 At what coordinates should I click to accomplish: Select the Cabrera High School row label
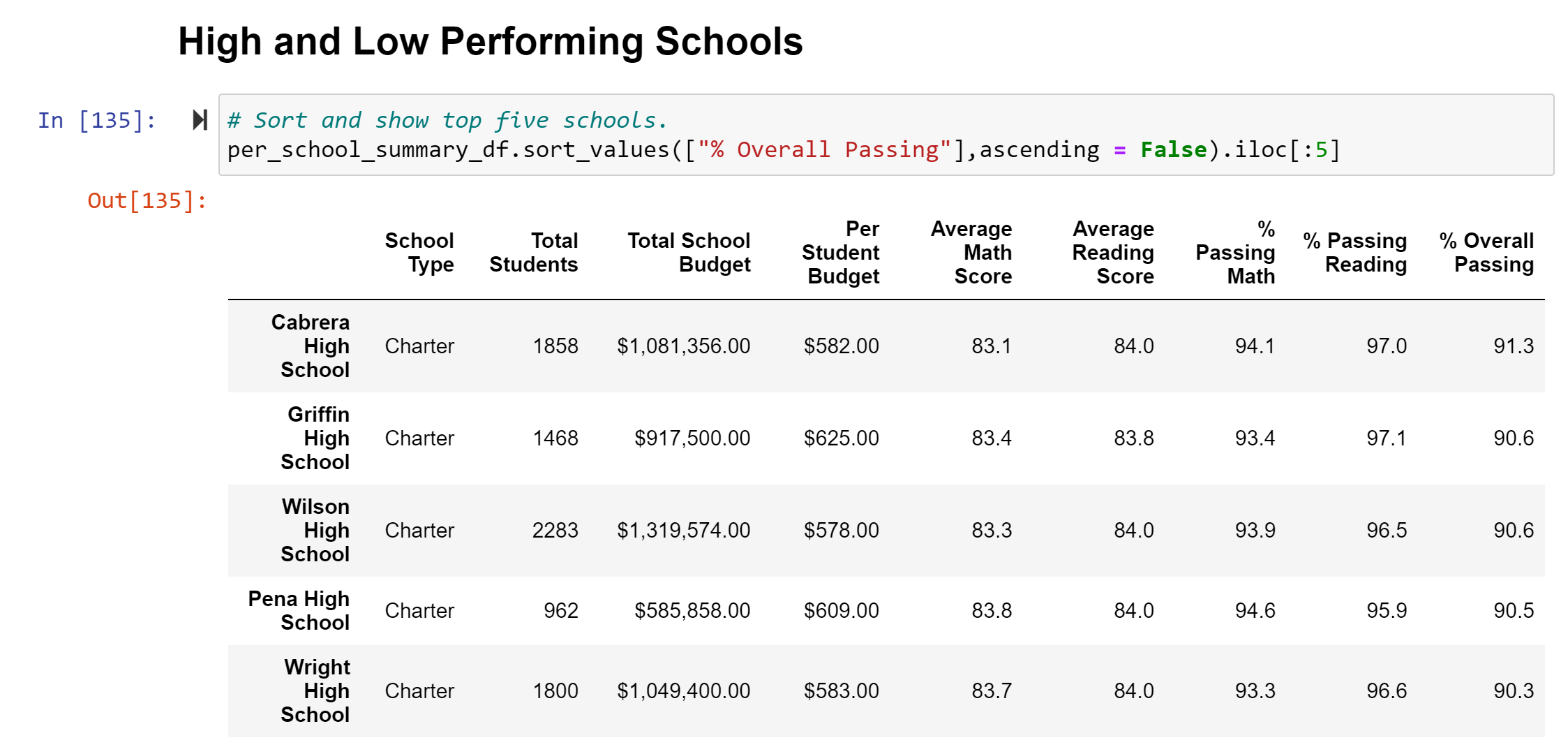(311, 346)
